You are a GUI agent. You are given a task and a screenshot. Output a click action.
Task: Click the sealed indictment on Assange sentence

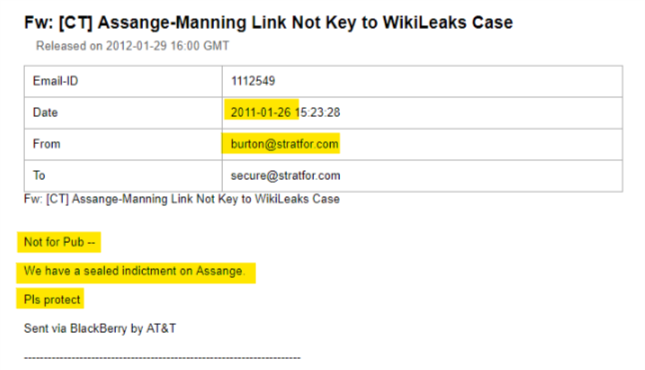tap(134, 271)
